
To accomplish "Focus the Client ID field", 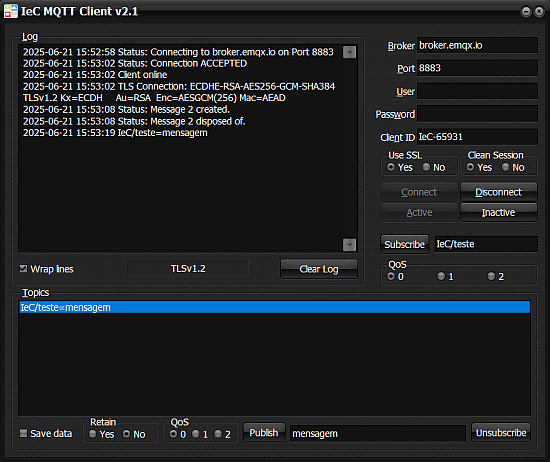I will [477, 137].
